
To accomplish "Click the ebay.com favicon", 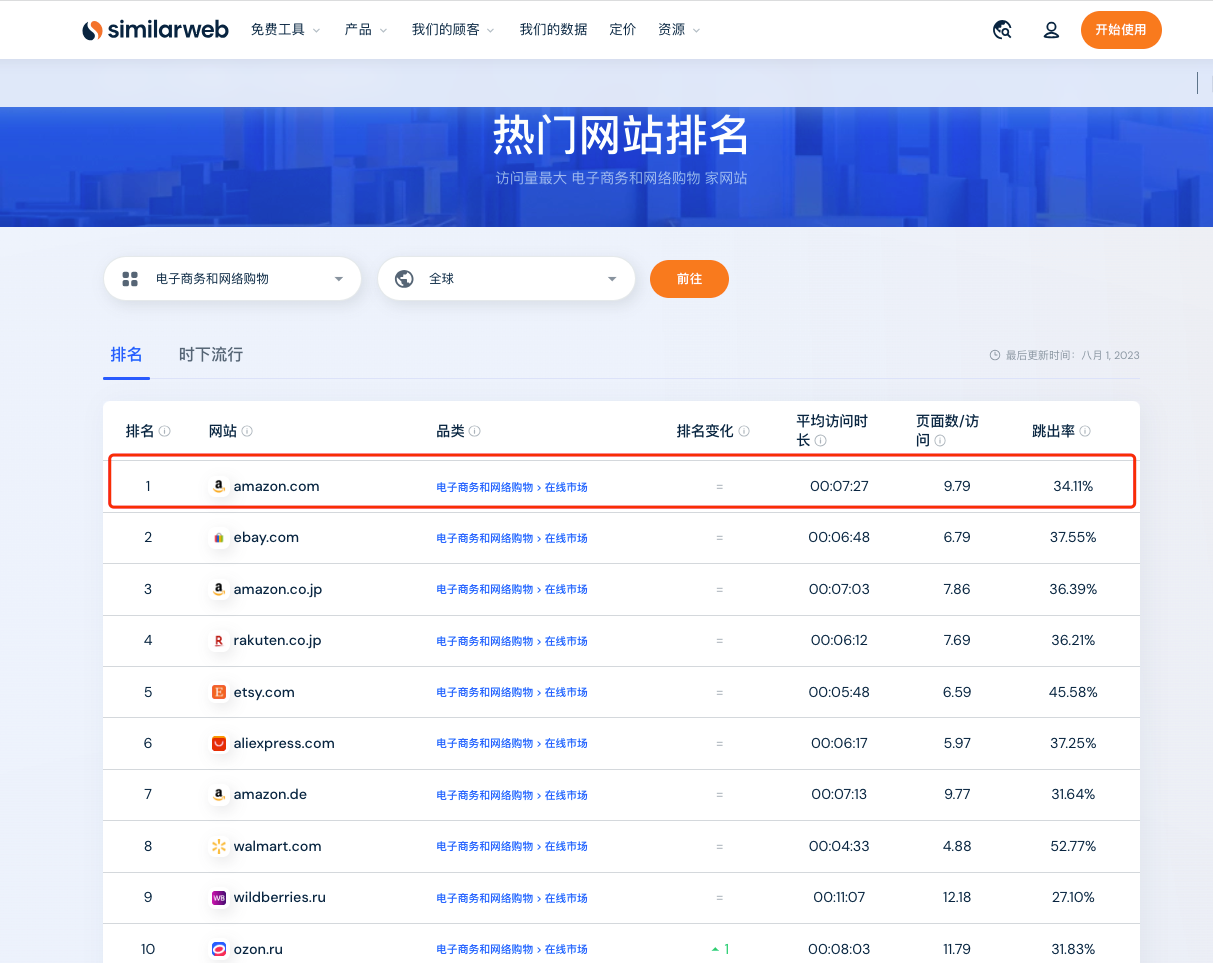I will coord(218,538).
